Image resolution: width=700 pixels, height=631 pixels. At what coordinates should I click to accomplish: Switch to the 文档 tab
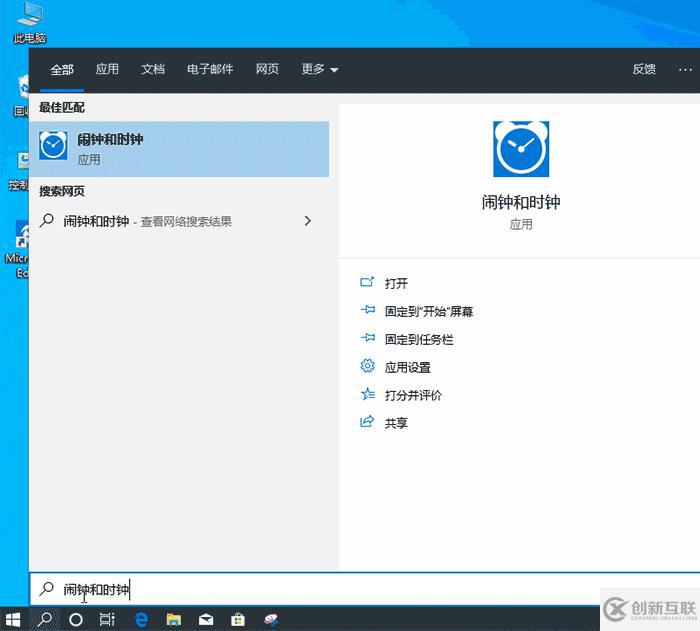[153, 69]
